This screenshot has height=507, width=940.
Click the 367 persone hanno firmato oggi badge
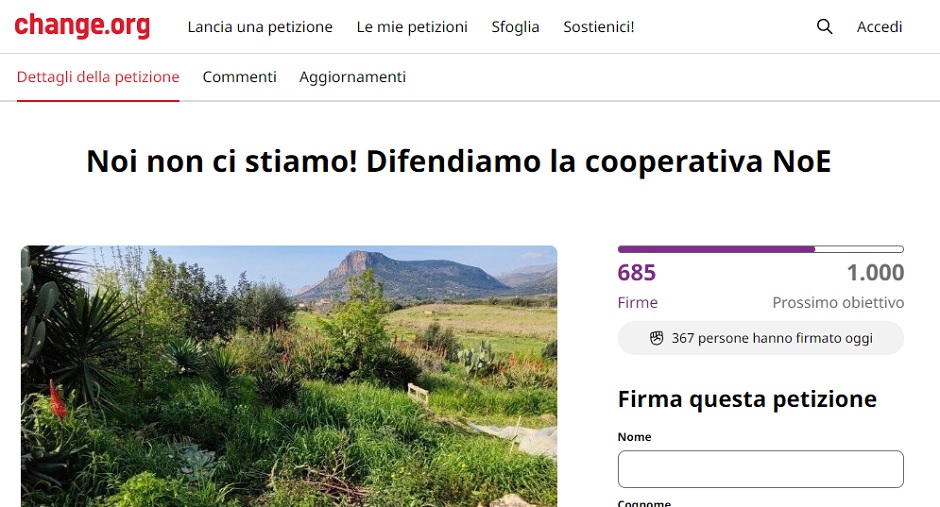761,338
